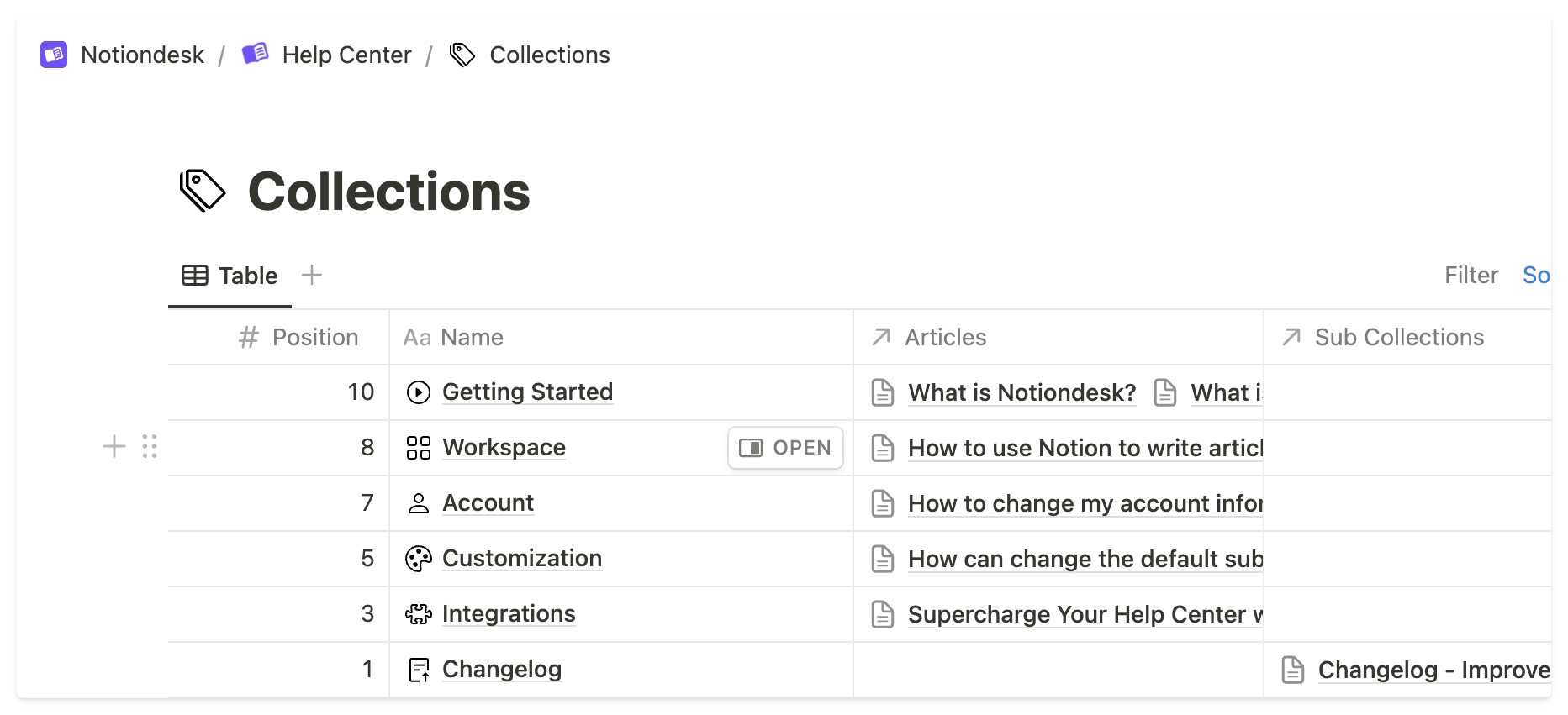Open the Notiondesk breadcrumb icon
The width and height of the screenshot is (1568, 715).
54,55
